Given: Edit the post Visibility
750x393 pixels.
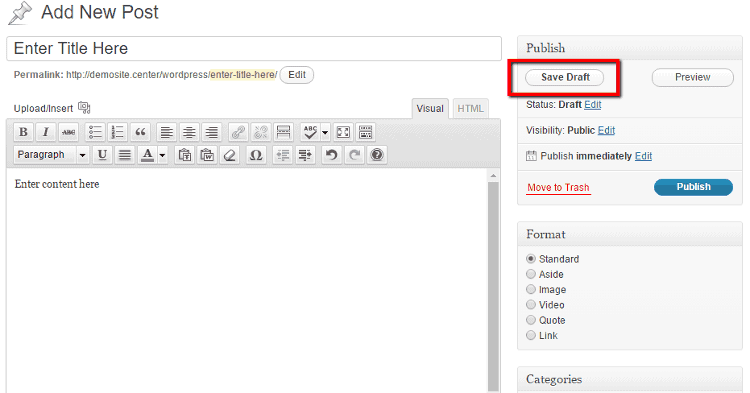Looking at the screenshot, I should point(606,131).
